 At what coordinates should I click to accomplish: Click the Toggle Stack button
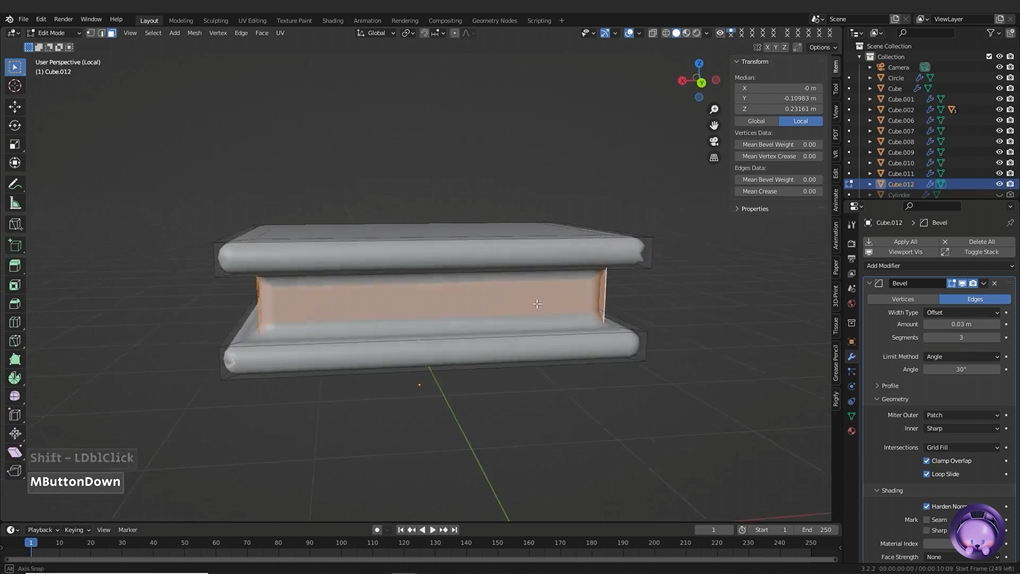[x=976, y=252]
